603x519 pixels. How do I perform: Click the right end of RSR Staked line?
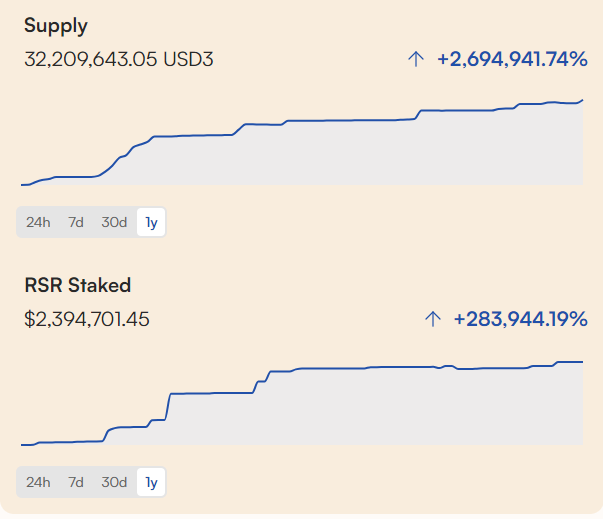click(x=582, y=362)
